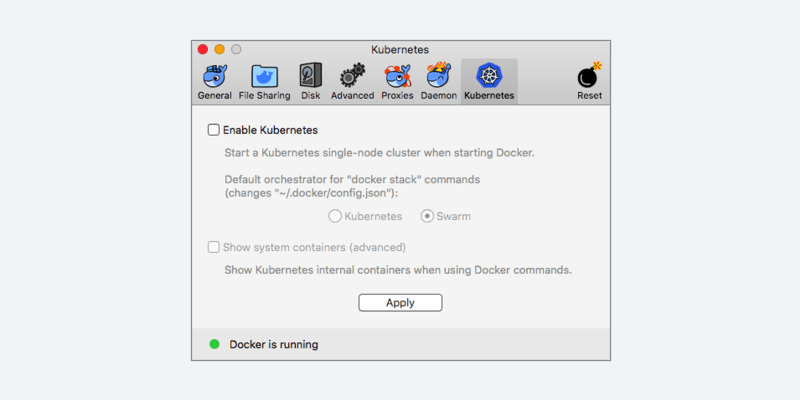Click the "Docker is running" status text

(x=273, y=345)
